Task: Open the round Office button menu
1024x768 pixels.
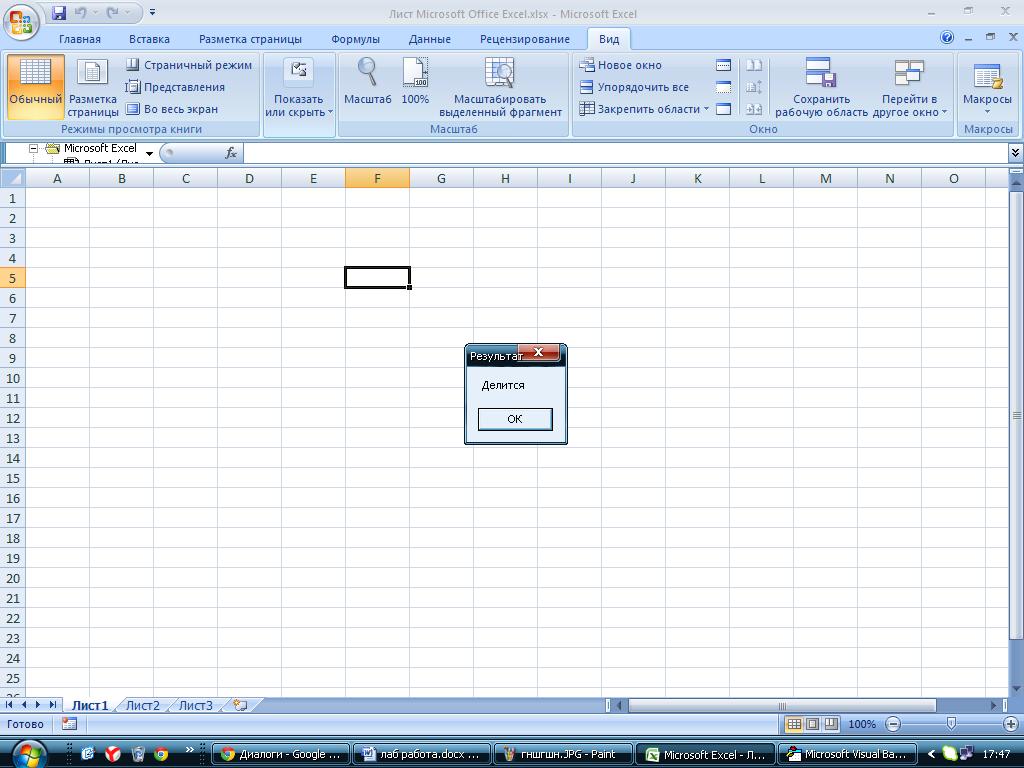Action: [x=21, y=21]
